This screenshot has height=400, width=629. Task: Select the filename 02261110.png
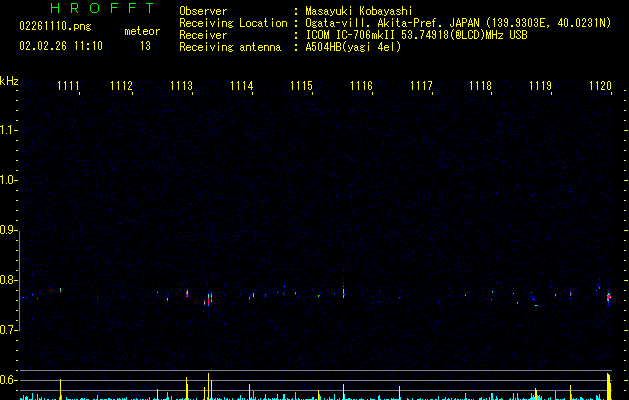coord(55,26)
